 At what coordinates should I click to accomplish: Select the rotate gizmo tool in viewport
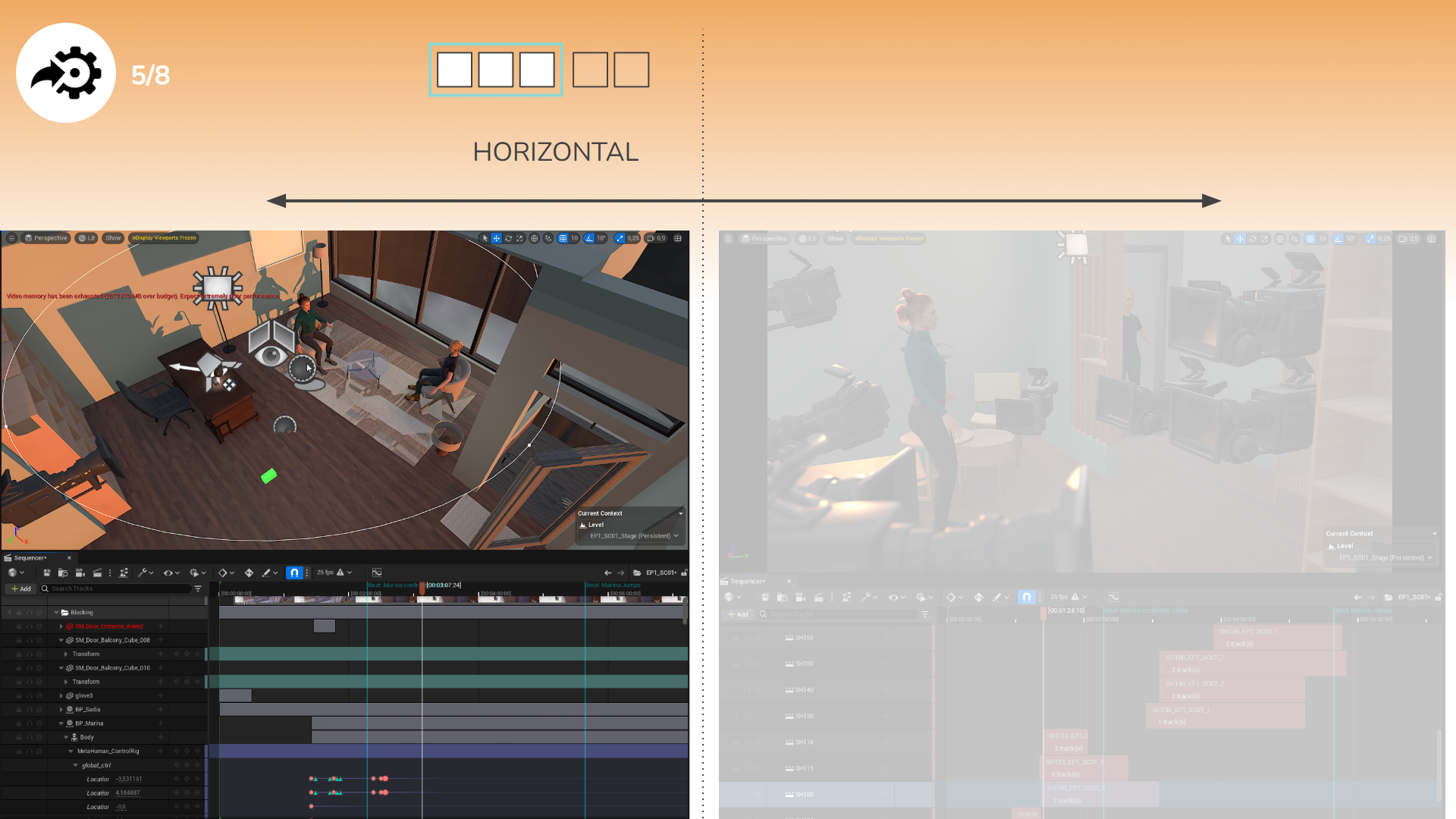pyautogui.click(x=508, y=238)
